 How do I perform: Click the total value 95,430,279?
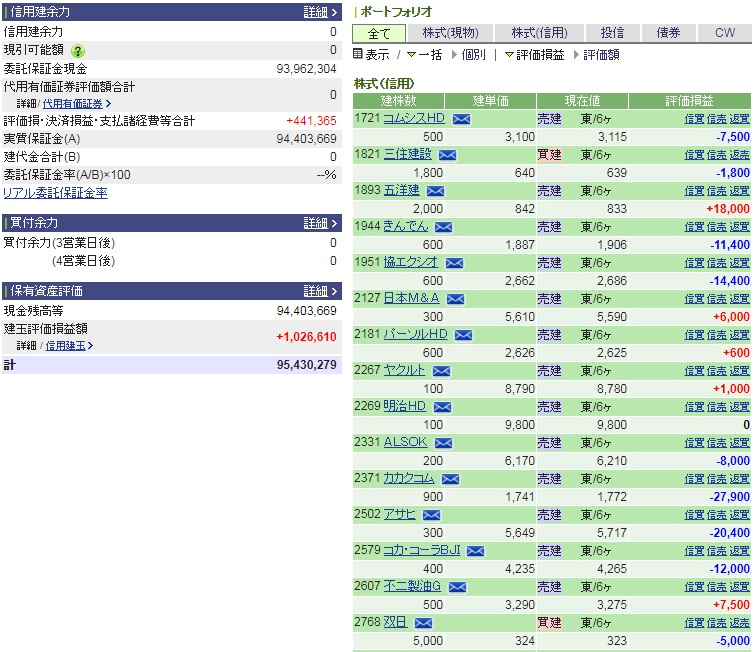[x=306, y=365]
